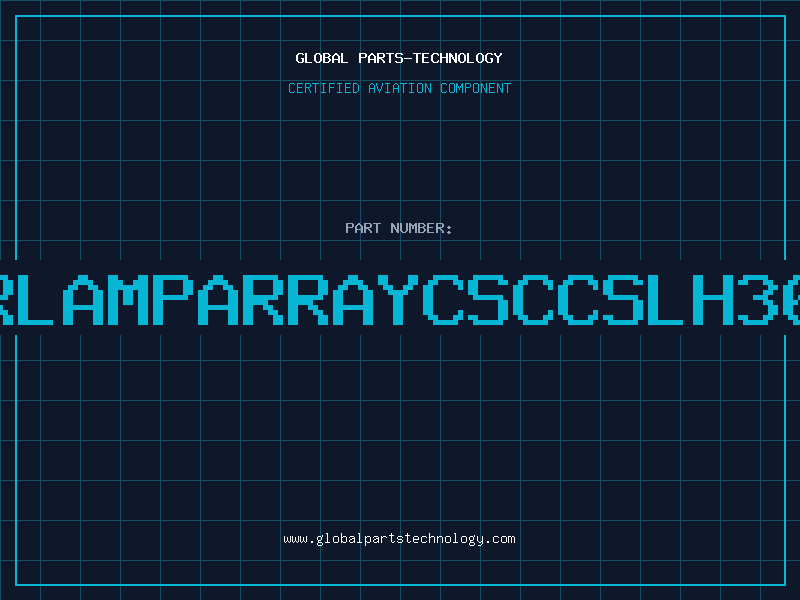Image resolution: width=800 pixels, height=600 pixels.
Task: Click the large LAMPARRAYCSCCSLH part number text
Action: (x=400, y=300)
